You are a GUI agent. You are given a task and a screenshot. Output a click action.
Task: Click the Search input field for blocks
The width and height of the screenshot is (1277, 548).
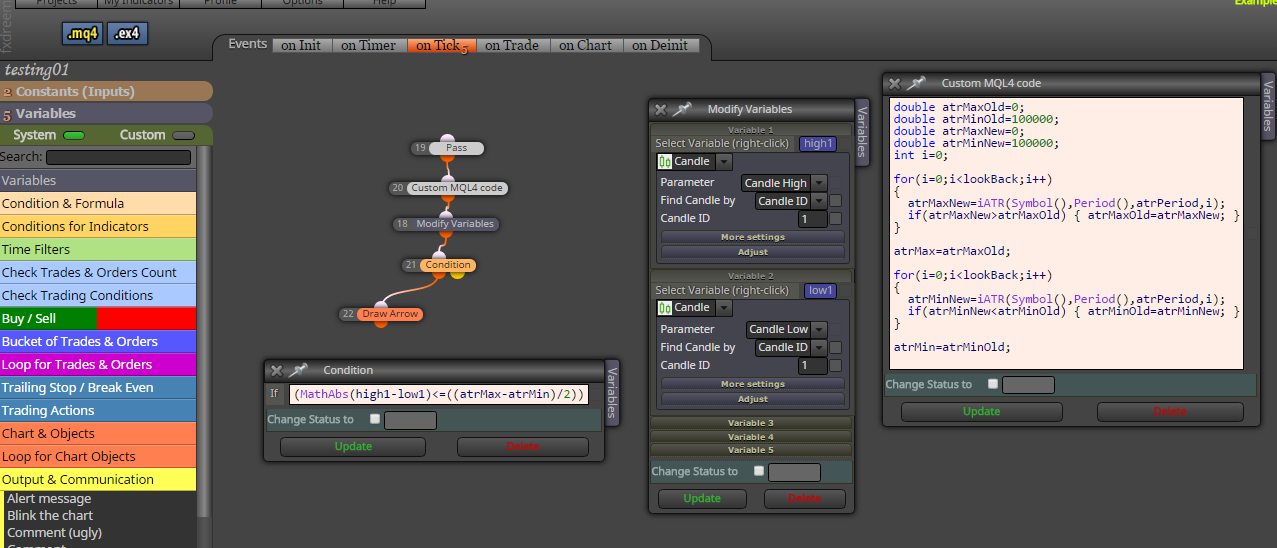[118, 157]
